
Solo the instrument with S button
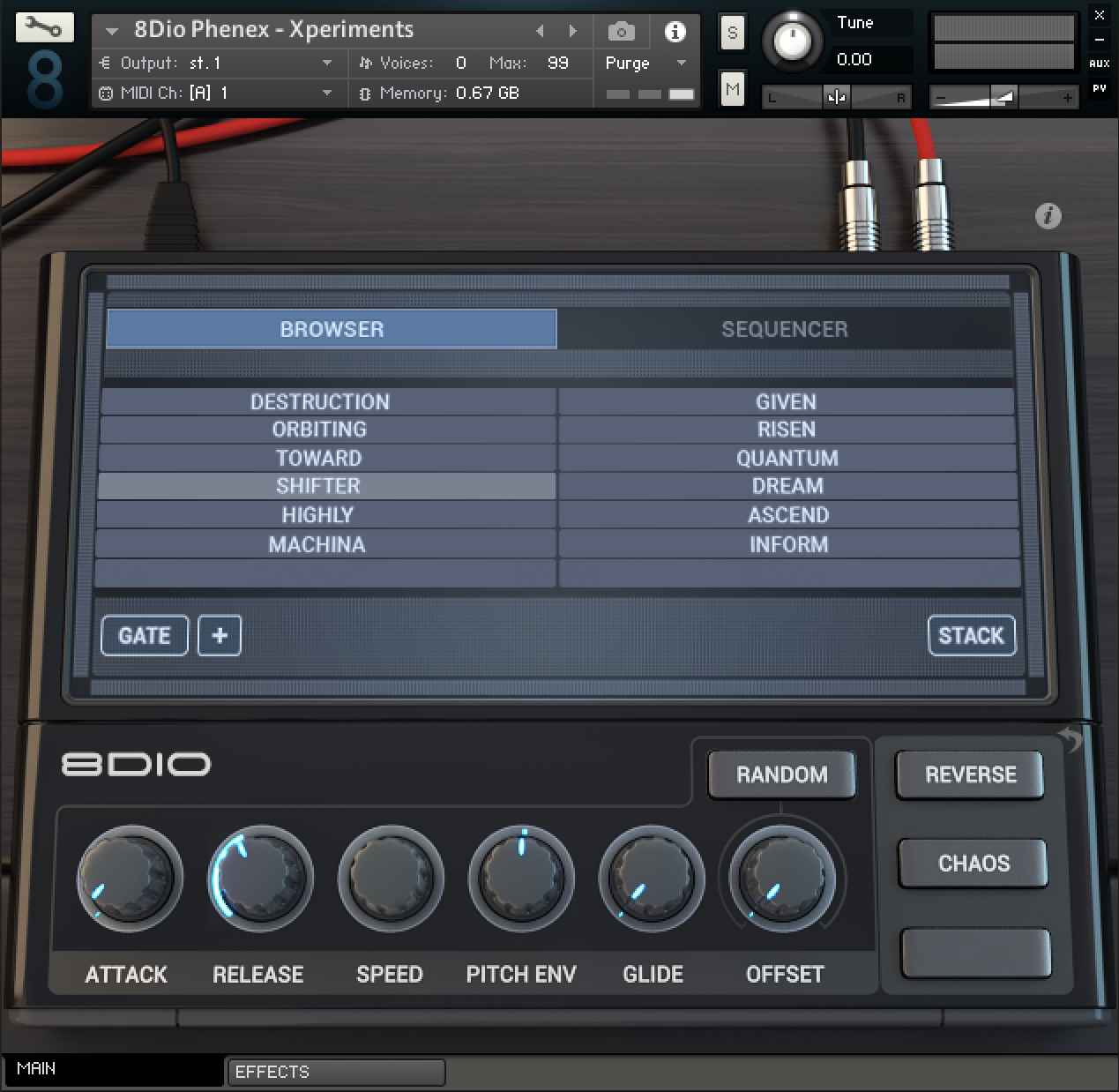(x=732, y=34)
